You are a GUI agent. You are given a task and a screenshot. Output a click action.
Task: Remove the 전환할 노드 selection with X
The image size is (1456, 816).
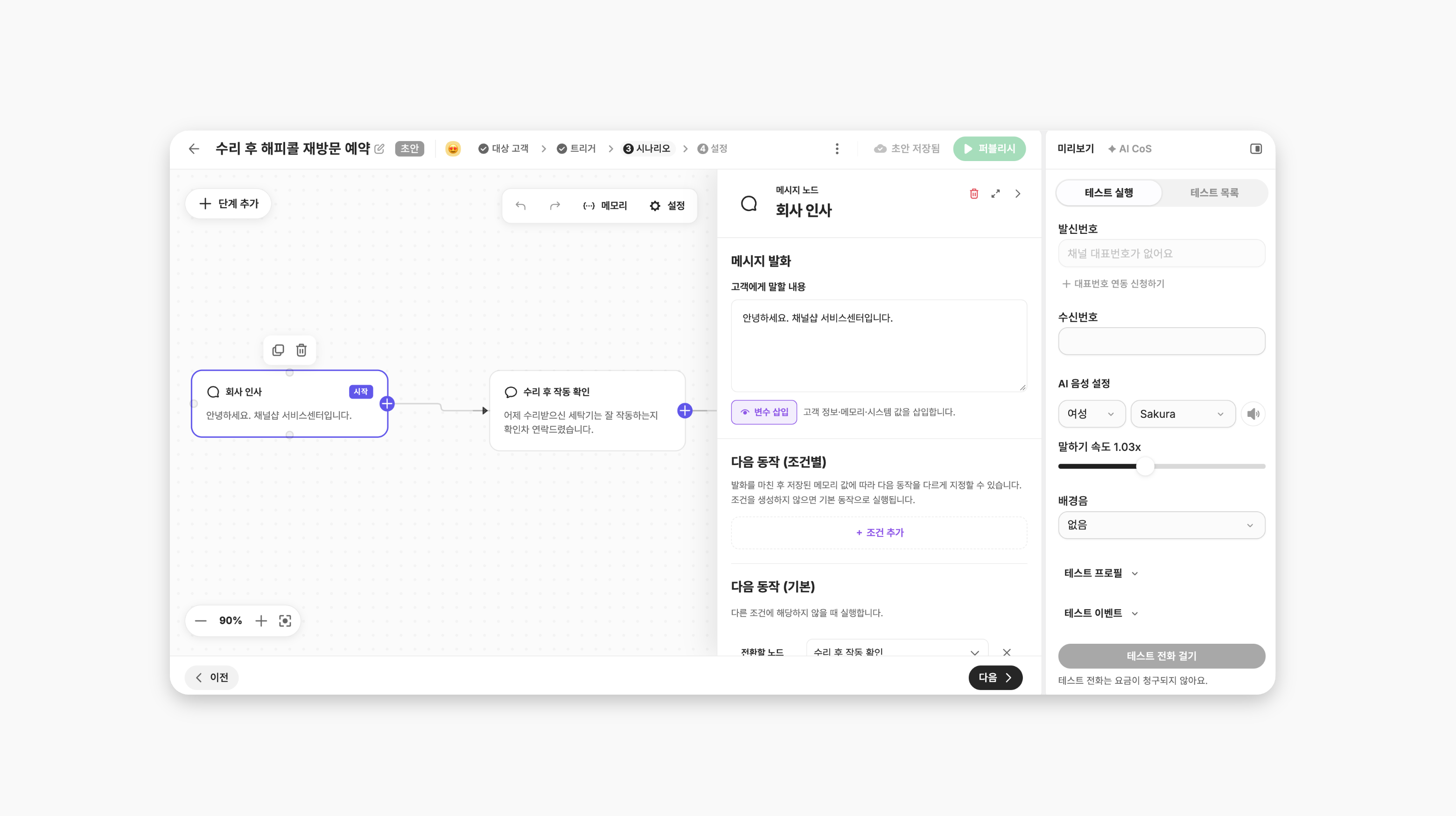(x=1007, y=653)
